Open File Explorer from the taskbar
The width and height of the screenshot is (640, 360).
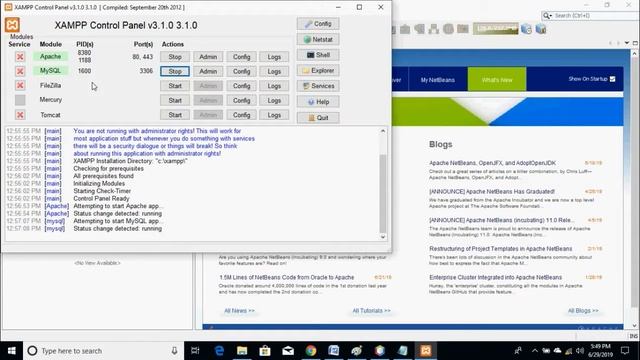tap(242, 351)
